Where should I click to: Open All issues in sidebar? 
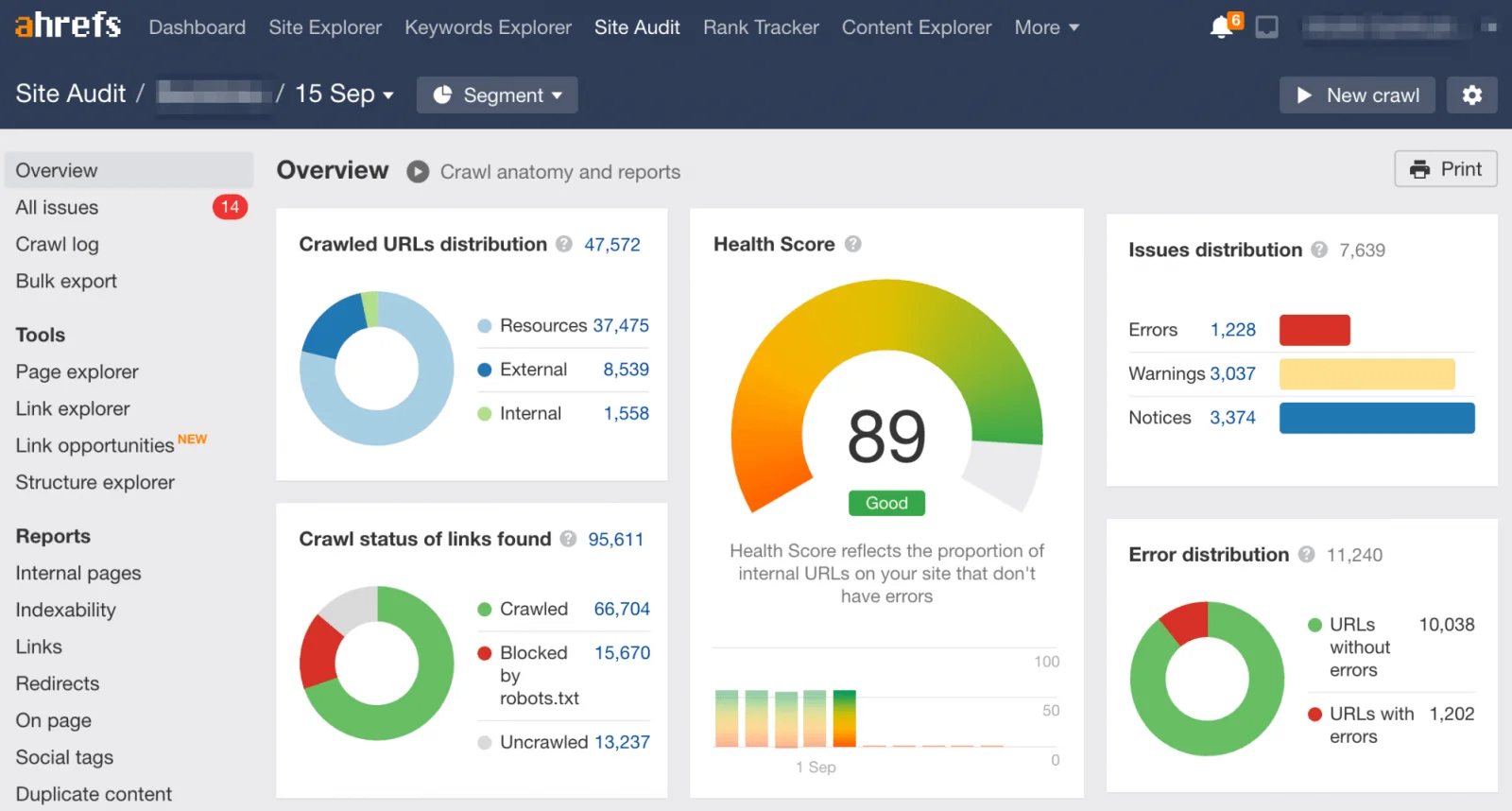coord(57,207)
